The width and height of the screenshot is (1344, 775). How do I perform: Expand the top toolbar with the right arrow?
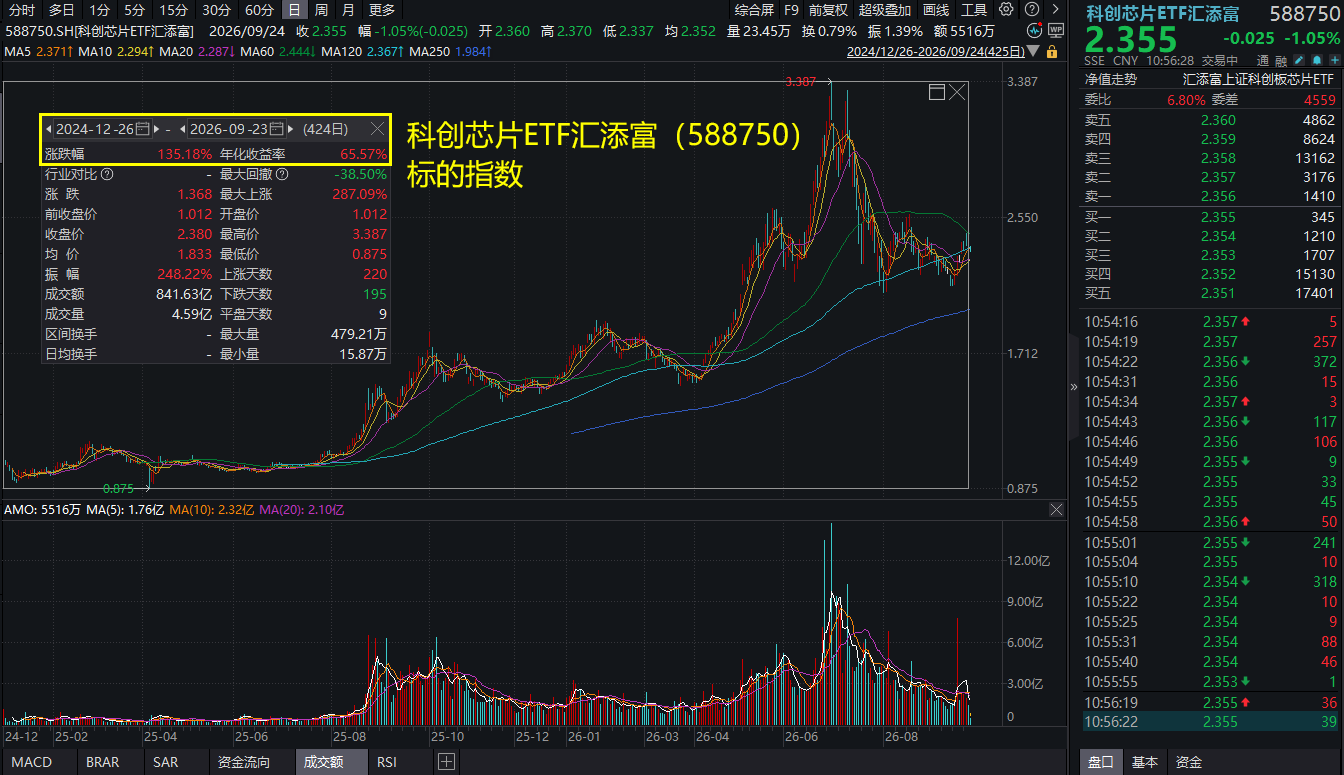pos(1055,9)
